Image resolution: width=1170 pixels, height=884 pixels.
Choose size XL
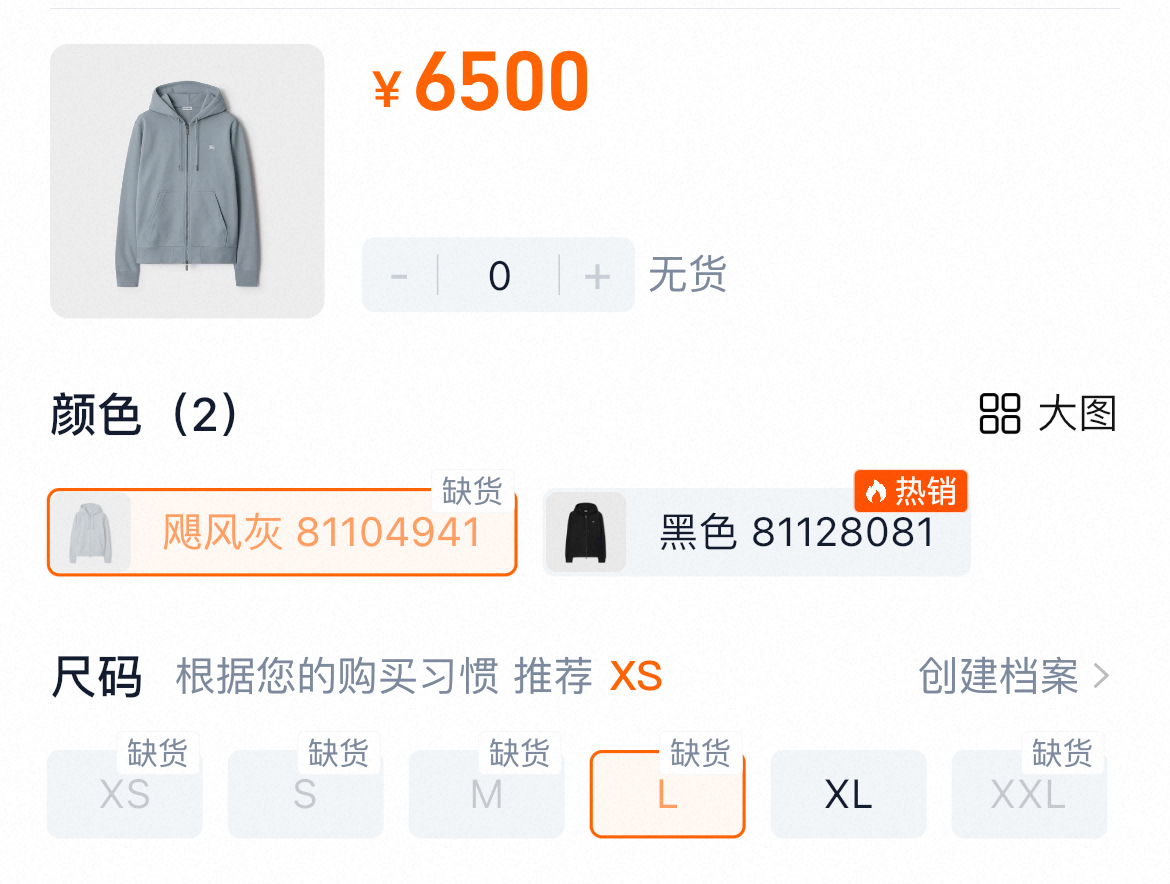point(848,794)
